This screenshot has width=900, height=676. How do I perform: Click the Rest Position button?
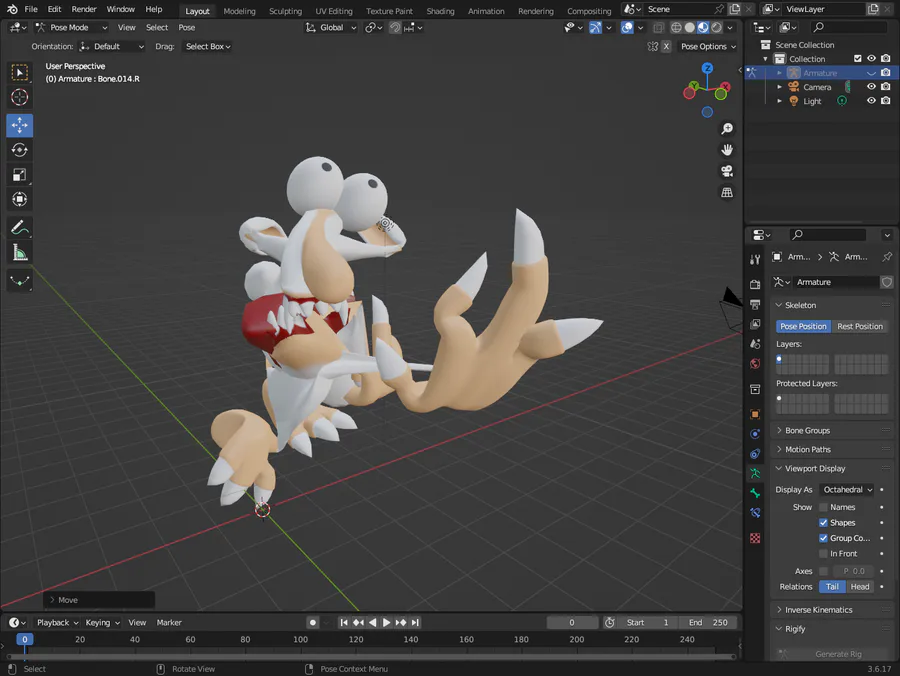pos(860,326)
